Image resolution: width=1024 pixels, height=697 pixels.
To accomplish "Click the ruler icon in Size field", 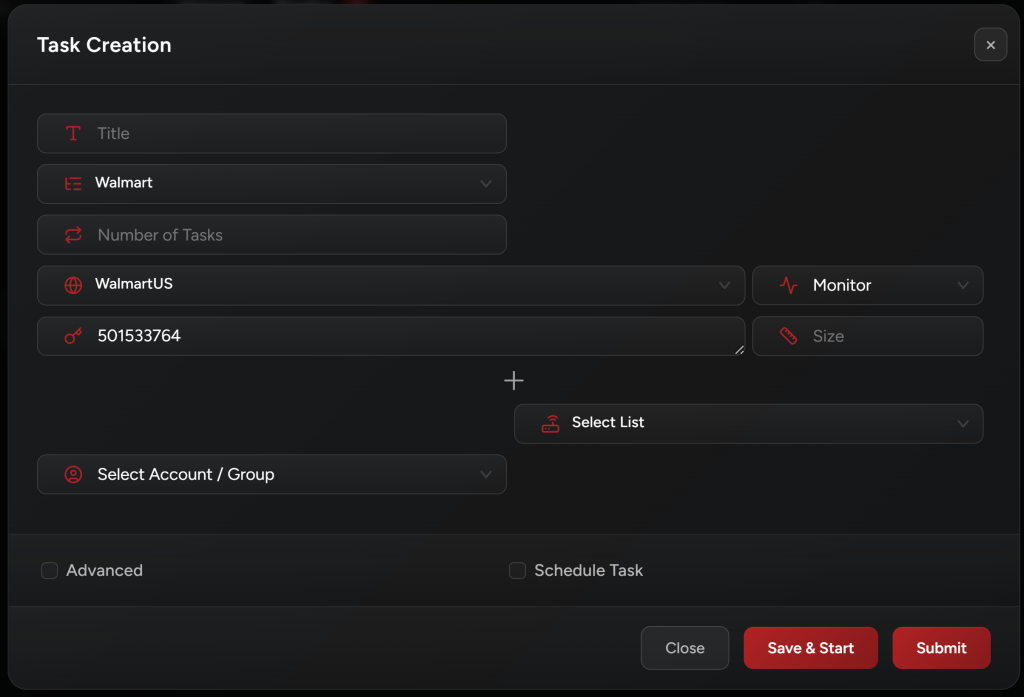I will pos(788,336).
